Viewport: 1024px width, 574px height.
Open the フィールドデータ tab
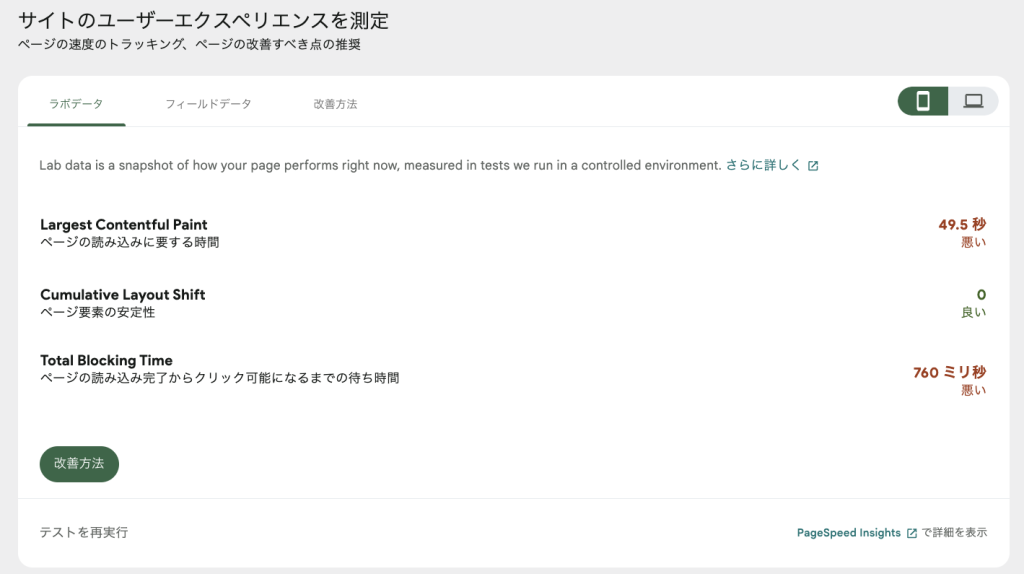click(x=208, y=104)
